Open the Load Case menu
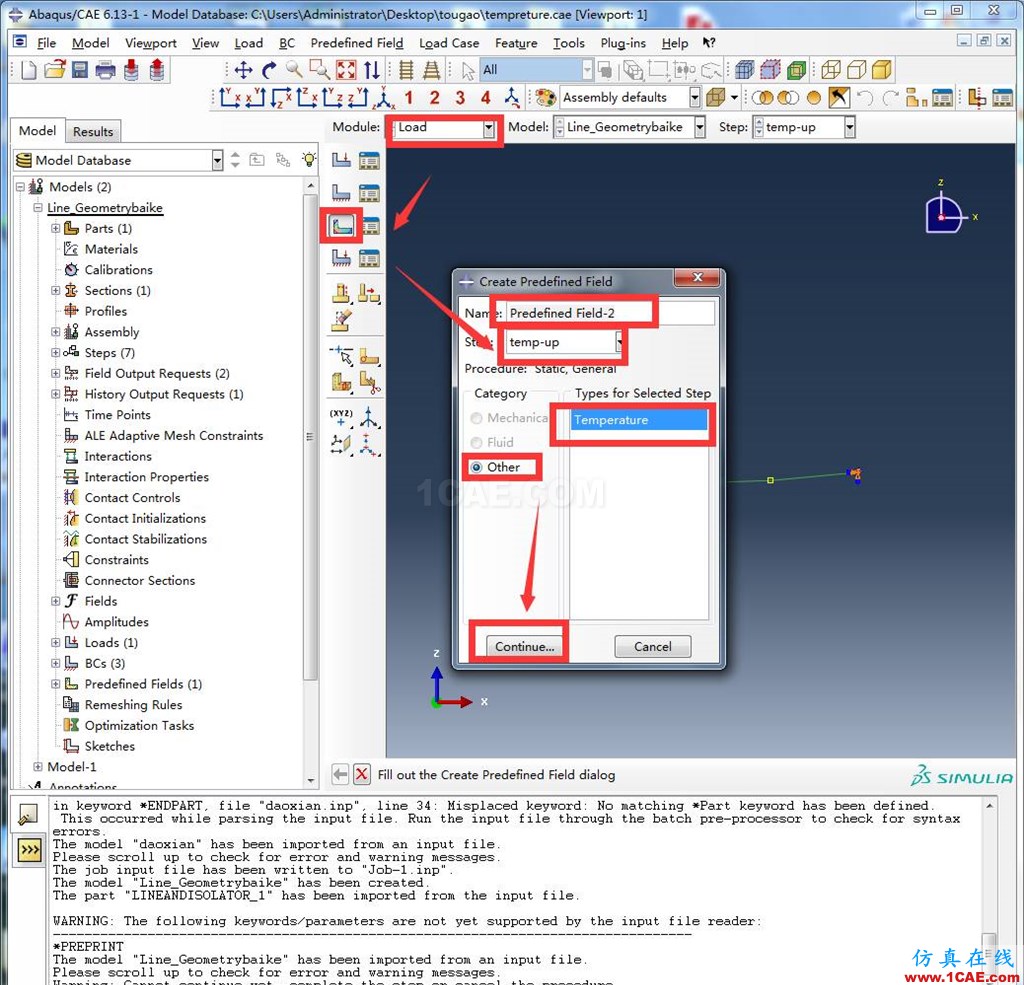Screen dimensions: 1024x985 pyautogui.click(x=449, y=43)
